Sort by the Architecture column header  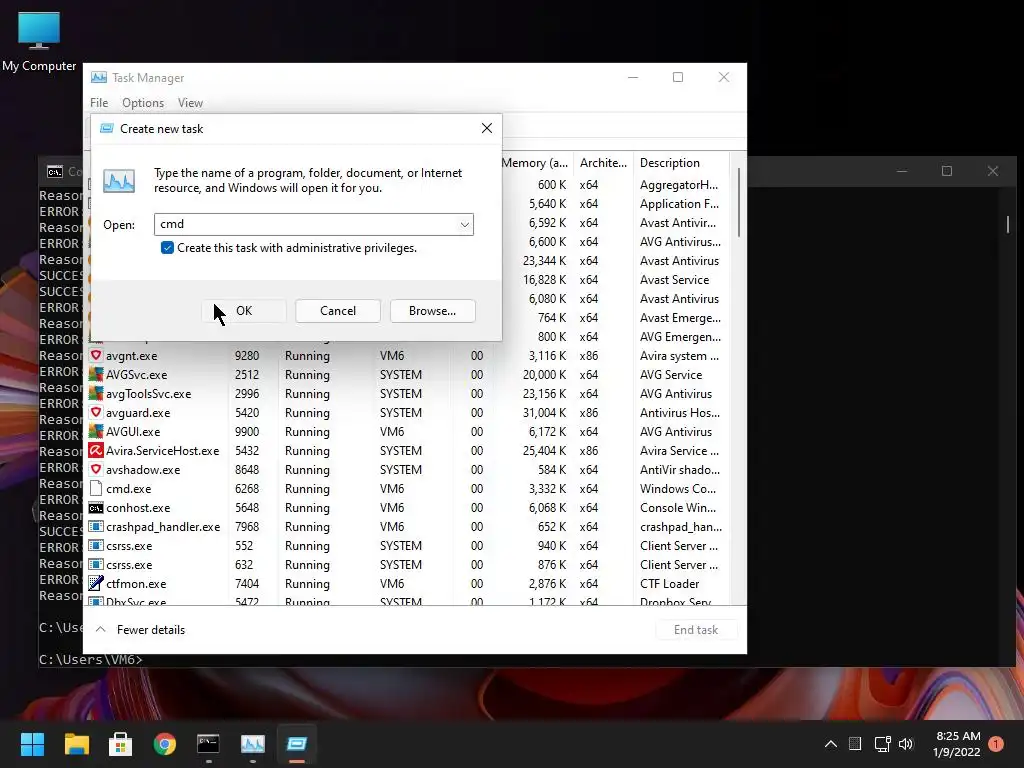[603, 163]
